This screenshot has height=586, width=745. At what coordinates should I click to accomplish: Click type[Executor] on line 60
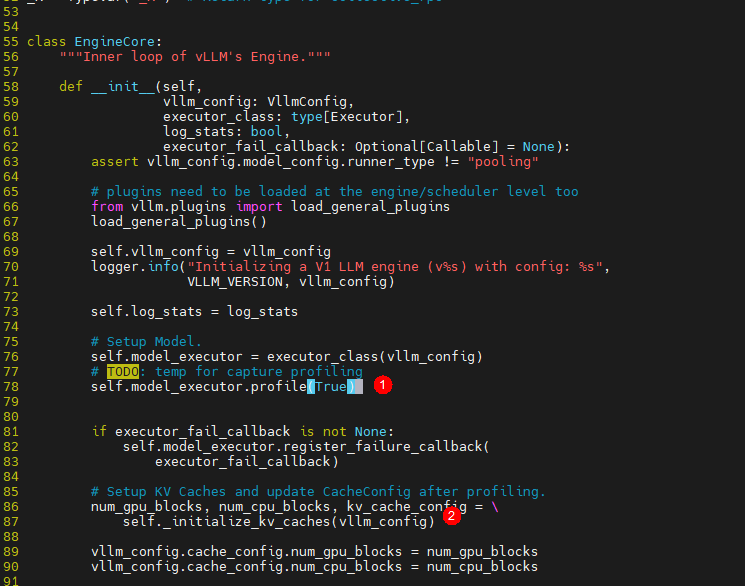(x=347, y=117)
